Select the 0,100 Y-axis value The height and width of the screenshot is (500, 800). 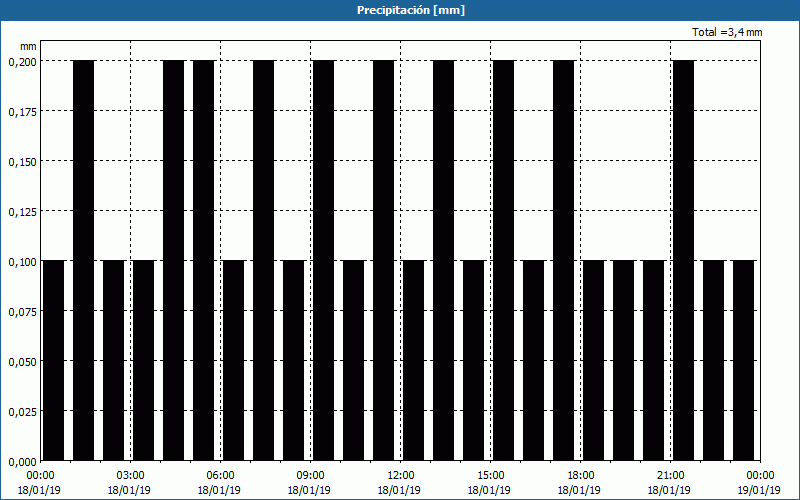click(23, 261)
